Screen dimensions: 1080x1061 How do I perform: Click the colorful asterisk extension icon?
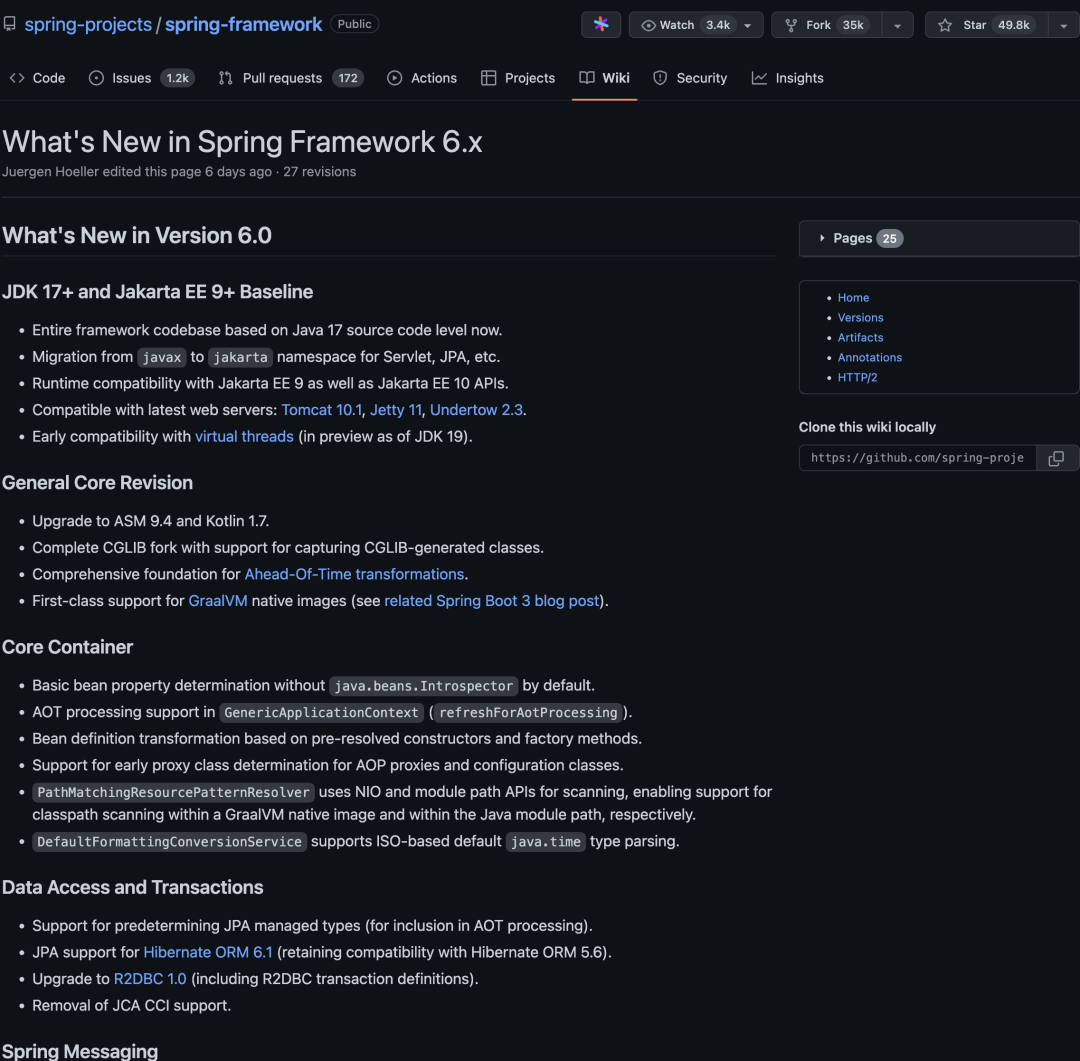[601, 25]
